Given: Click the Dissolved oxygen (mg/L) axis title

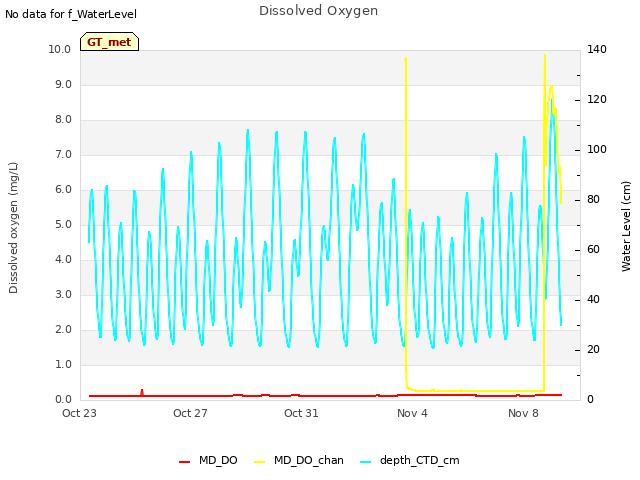Looking at the screenshot, I should point(13,228).
